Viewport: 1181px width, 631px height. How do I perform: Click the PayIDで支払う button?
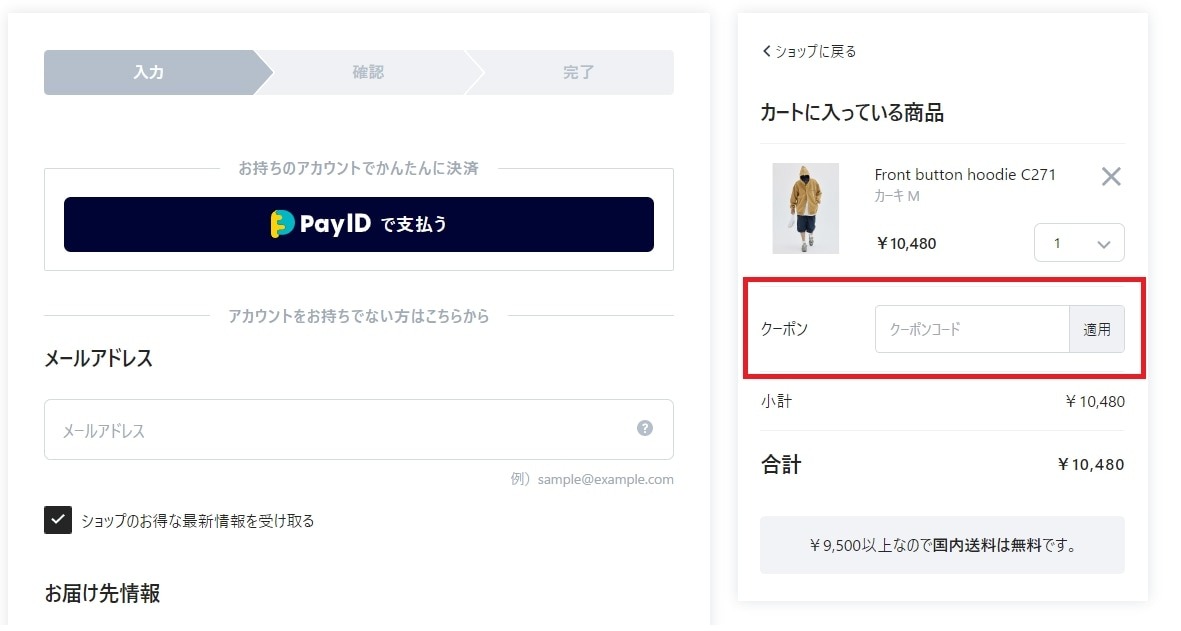click(x=359, y=224)
